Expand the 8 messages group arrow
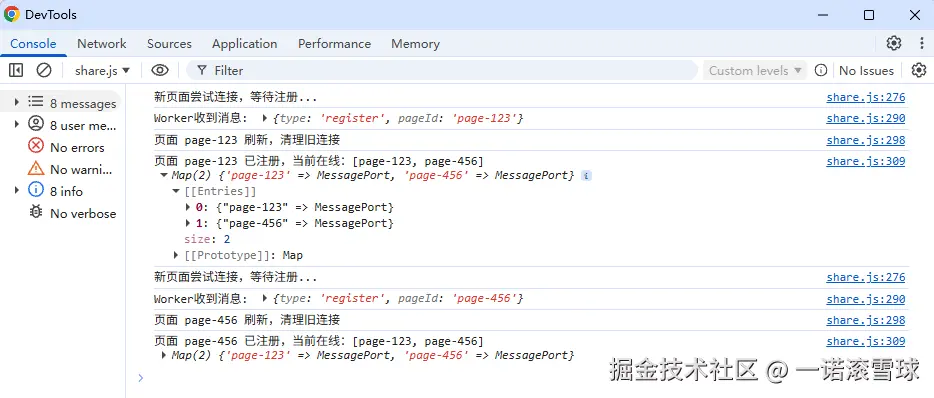Screen dimensions: 934x398 point(17,102)
